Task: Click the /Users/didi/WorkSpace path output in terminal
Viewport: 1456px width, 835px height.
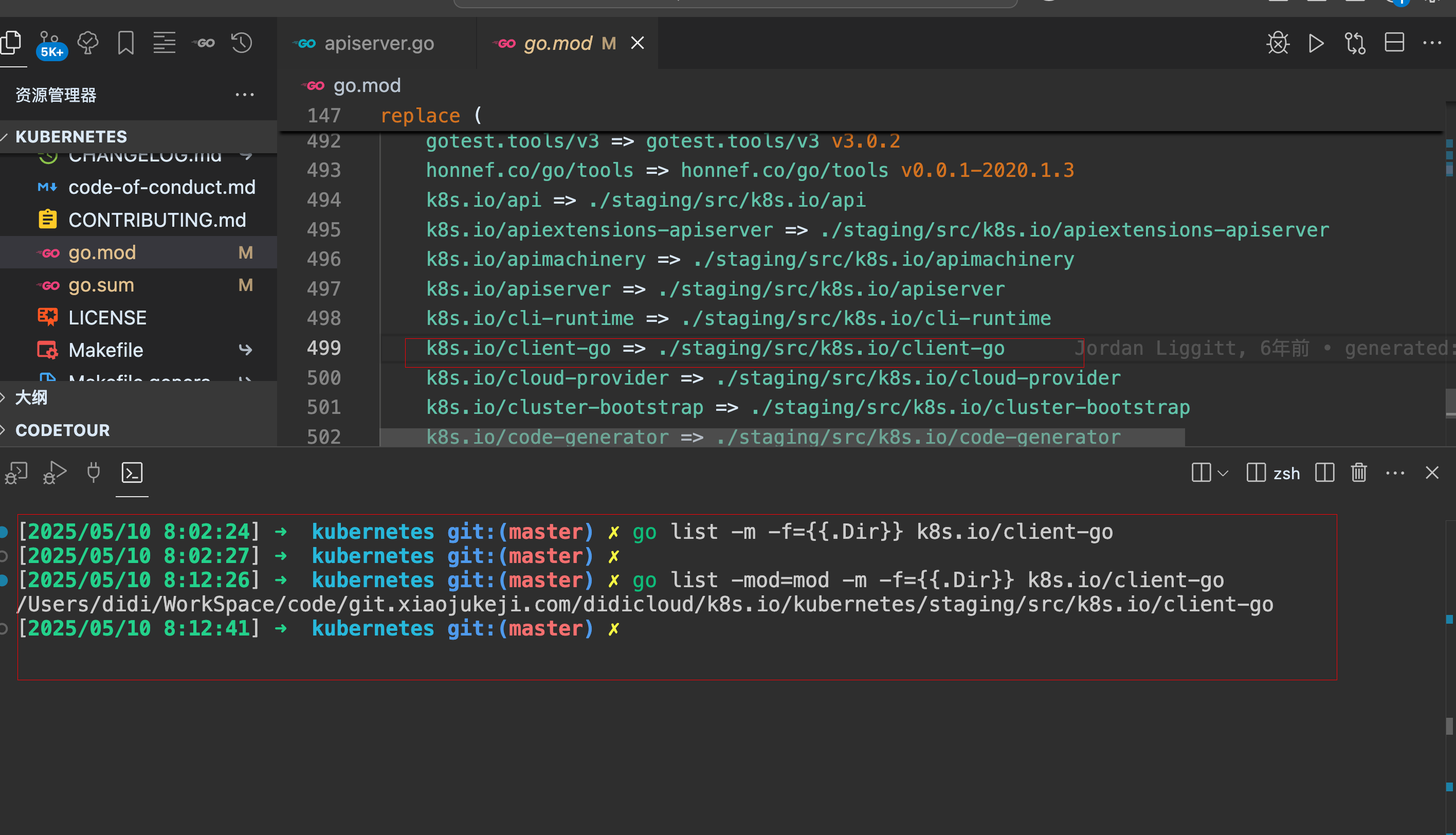Action: tap(645, 605)
